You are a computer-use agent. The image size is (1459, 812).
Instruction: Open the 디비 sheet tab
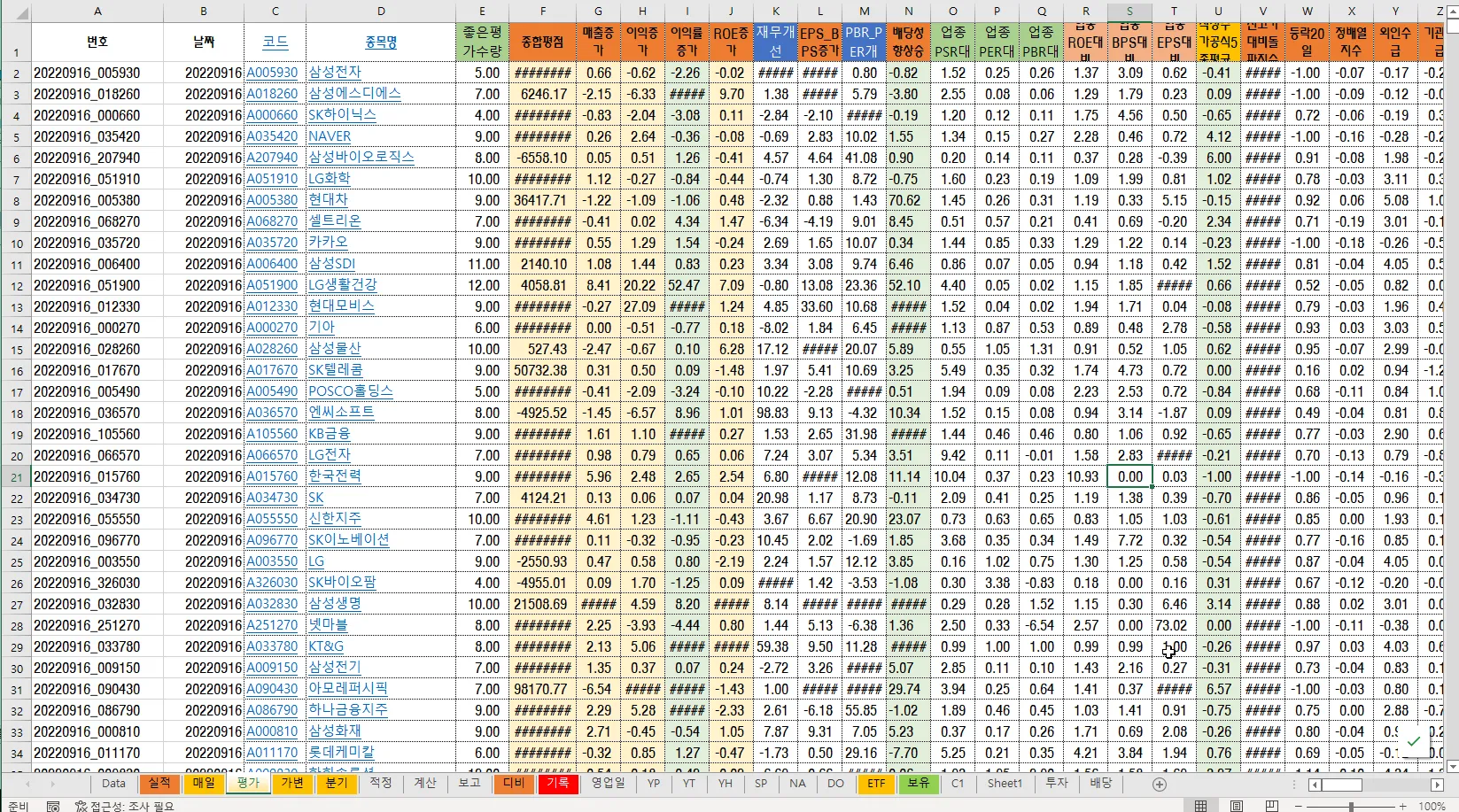coord(514,783)
